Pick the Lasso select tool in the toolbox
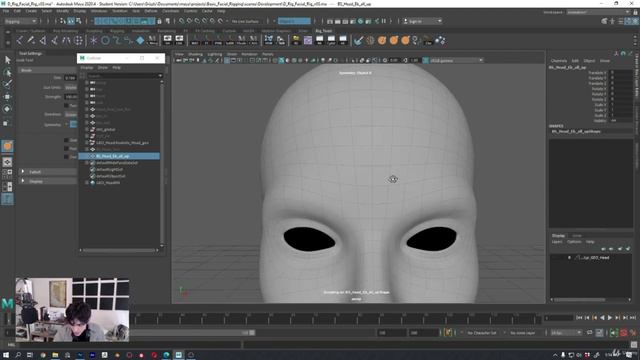The width and height of the screenshot is (640, 360). [x=7, y=73]
